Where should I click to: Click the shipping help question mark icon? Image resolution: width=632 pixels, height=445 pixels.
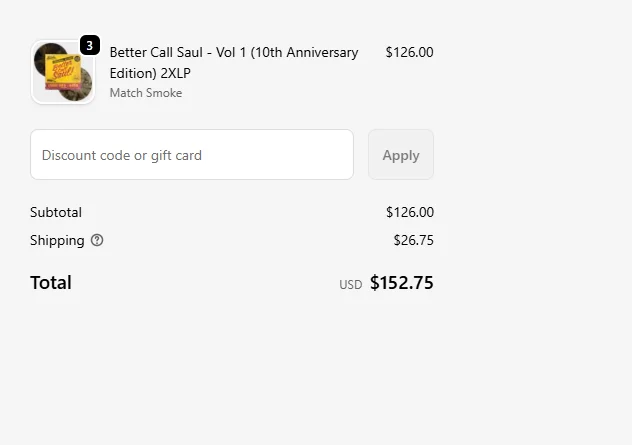[97, 240]
